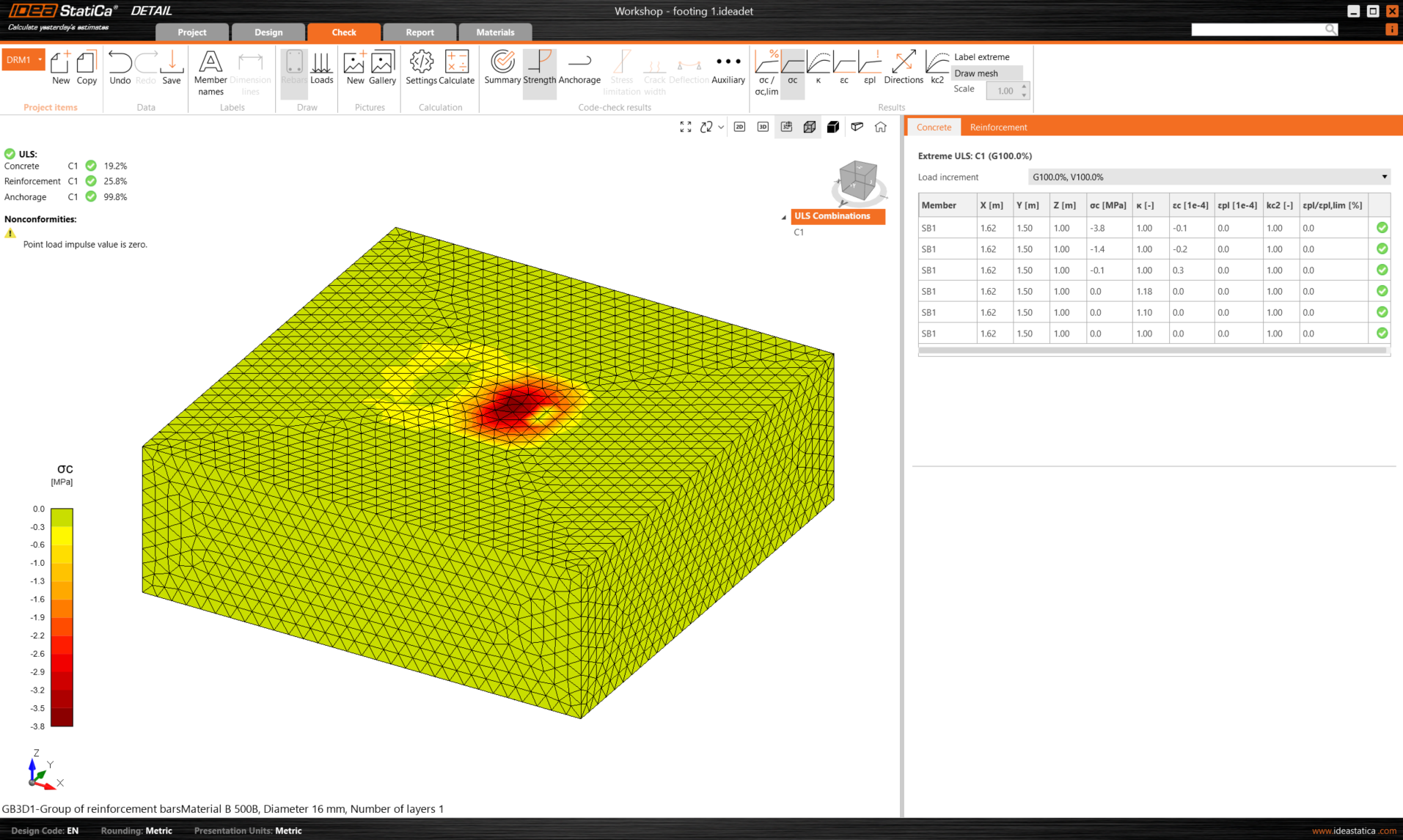
Task: Collapse the ULS Combinations tree
Action: tap(783, 217)
